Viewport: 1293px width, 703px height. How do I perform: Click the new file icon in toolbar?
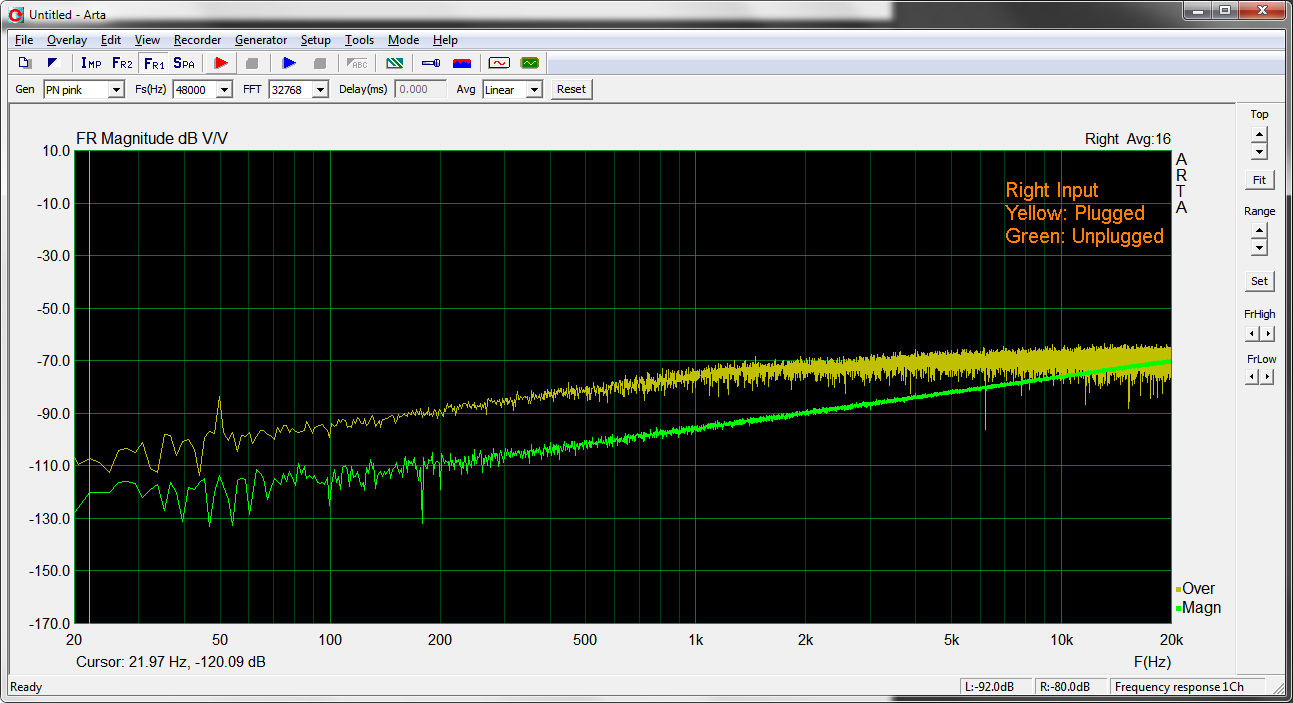pos(25,63)
